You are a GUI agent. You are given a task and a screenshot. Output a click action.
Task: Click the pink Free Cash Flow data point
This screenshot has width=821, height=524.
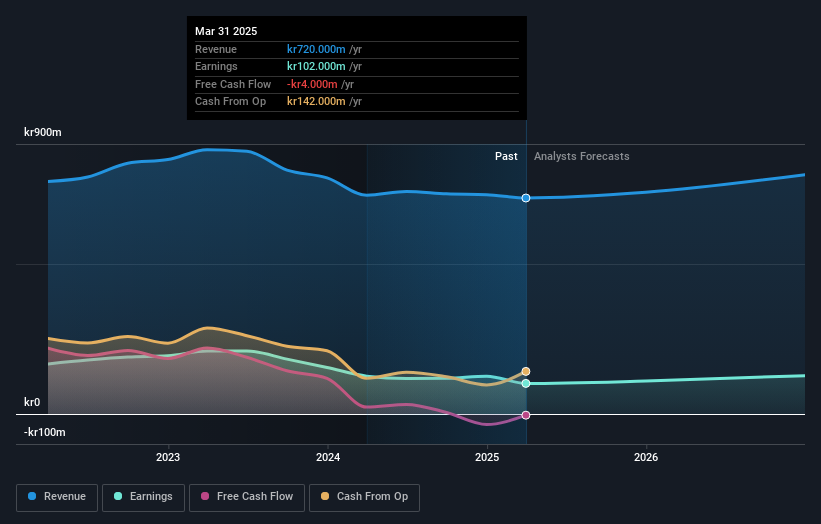click(x=526, y=415)
